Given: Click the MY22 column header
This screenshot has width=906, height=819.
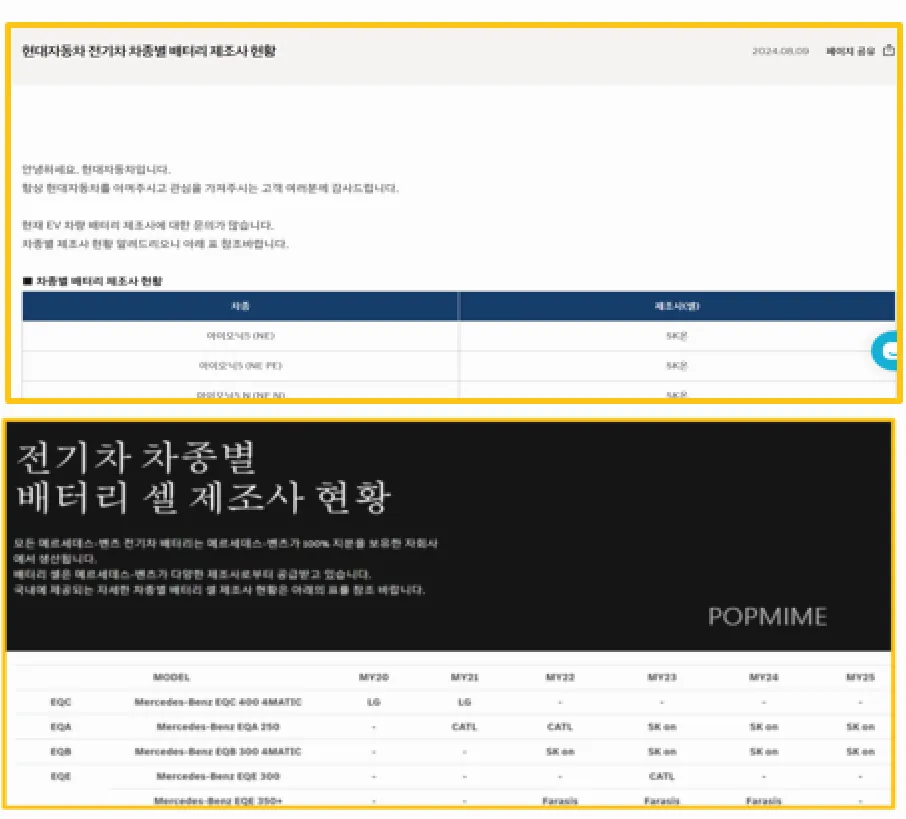Looking at the screenshot, I should 560,677.
